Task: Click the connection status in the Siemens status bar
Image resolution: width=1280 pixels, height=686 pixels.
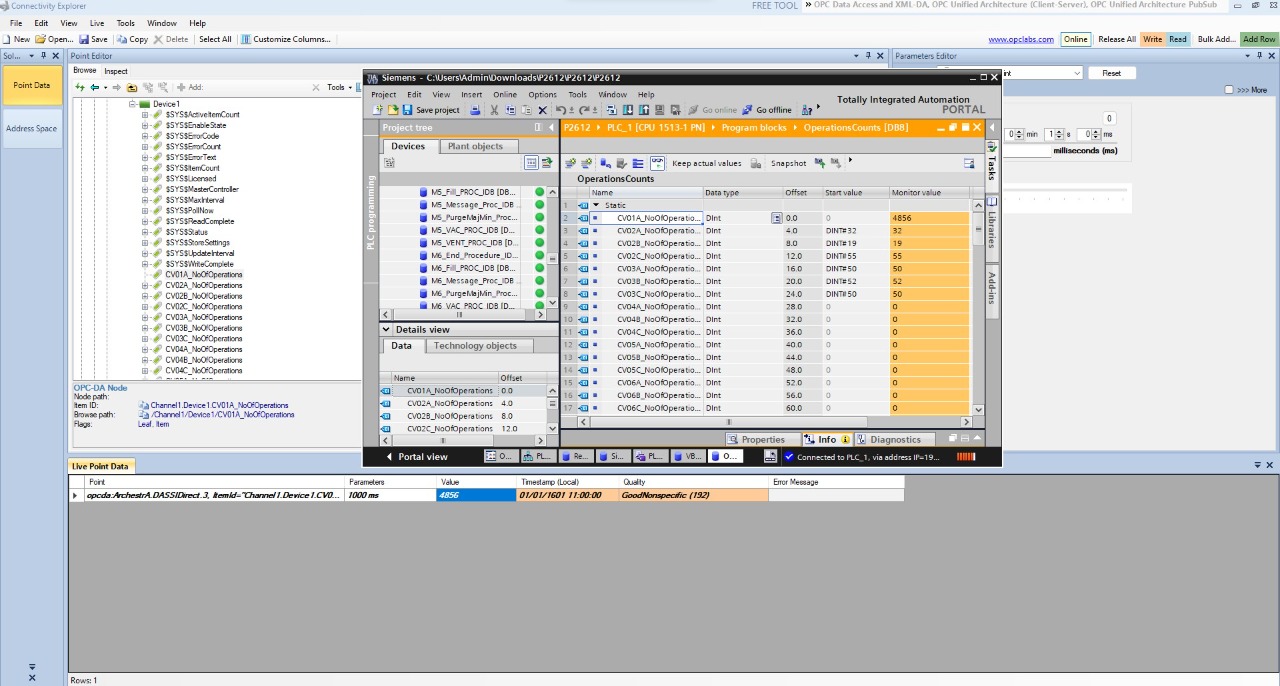Action: (x=862, y=457)
